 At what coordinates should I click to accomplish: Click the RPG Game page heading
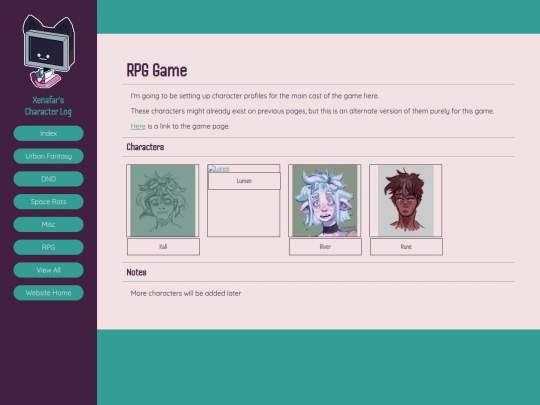coord(157,70)
